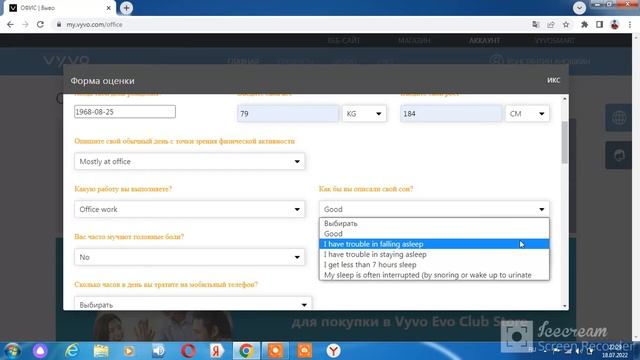
Task: Go back to the previous page
Action: (10, 24)
